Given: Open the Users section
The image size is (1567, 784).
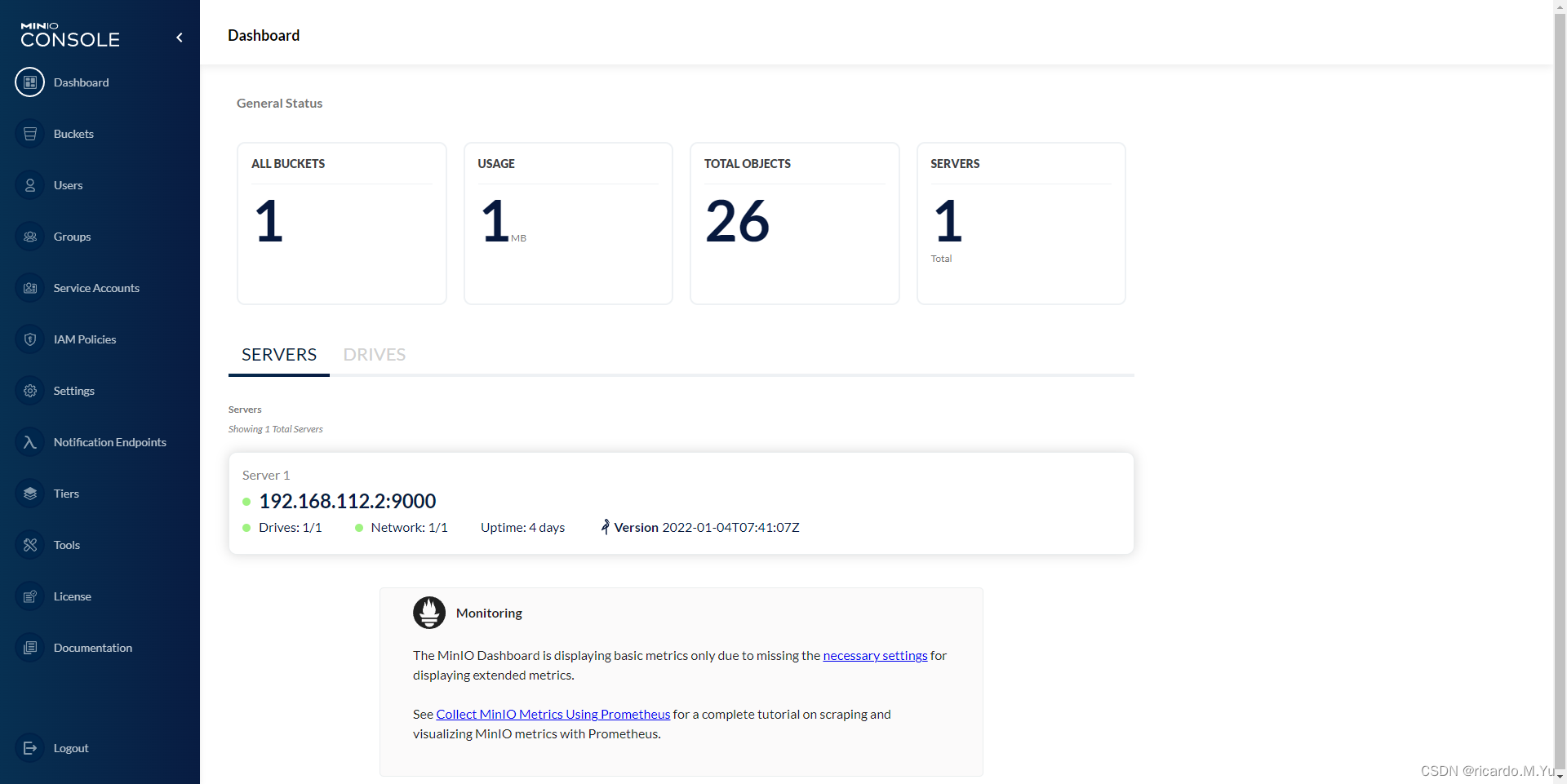Looking at the screenshot, I should (67, 184).
